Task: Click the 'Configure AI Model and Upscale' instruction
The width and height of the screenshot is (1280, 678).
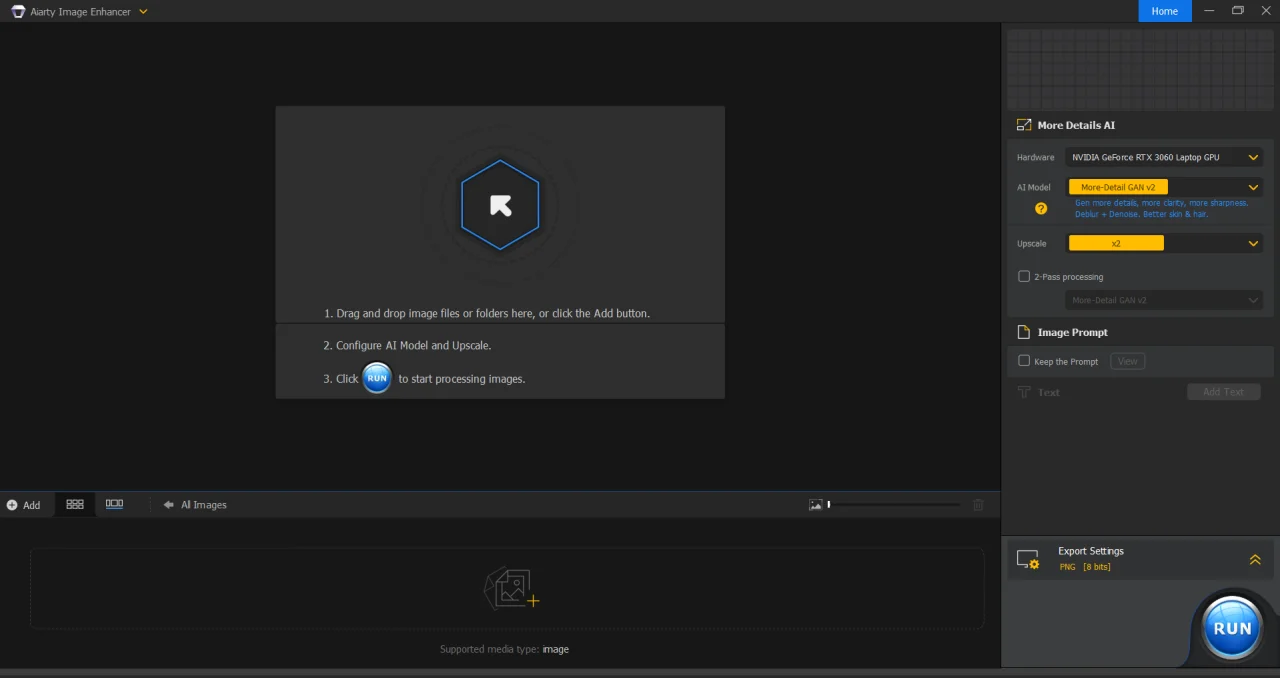Action: click(x=407, y=345)
